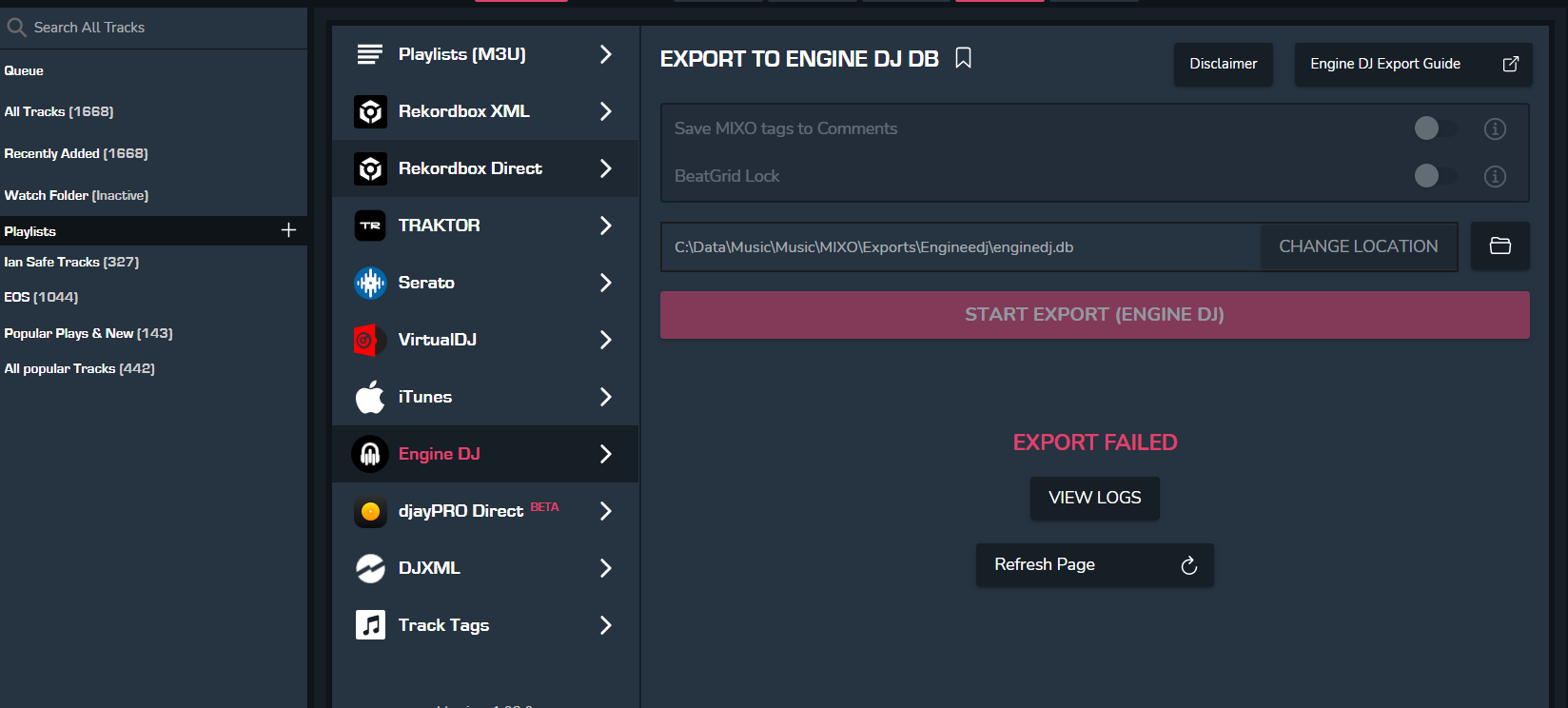Click the export path field
The width and height of the screenshot is (1568, 708).
[x=961, y=247]
